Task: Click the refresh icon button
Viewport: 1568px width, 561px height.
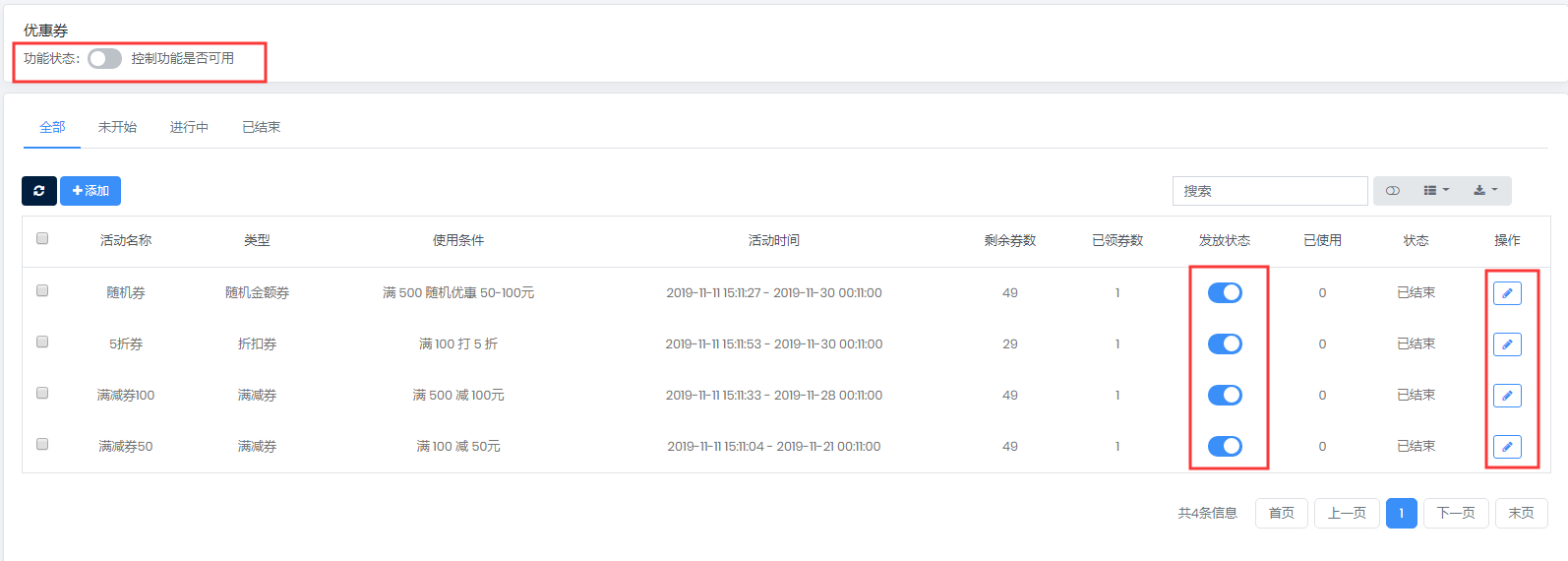Action: point(39,191)
